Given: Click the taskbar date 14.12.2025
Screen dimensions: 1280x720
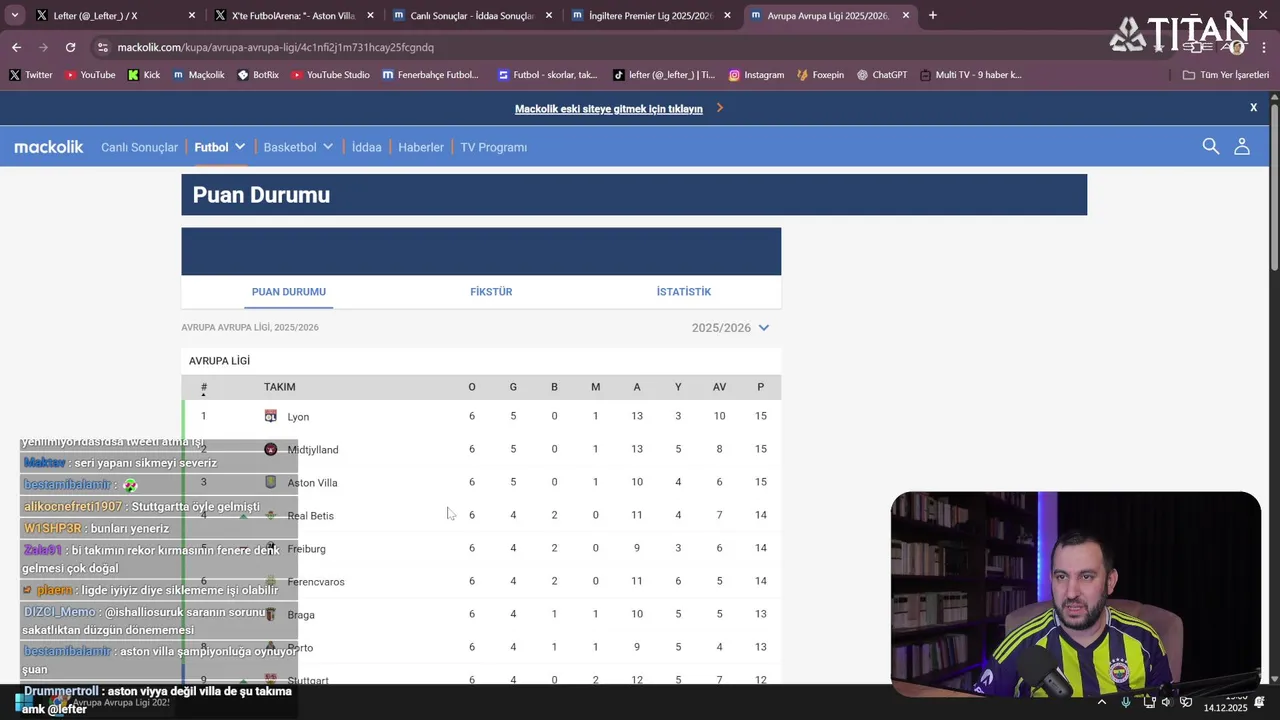Looking at the screenshot, I should [x=1225, y=708].
